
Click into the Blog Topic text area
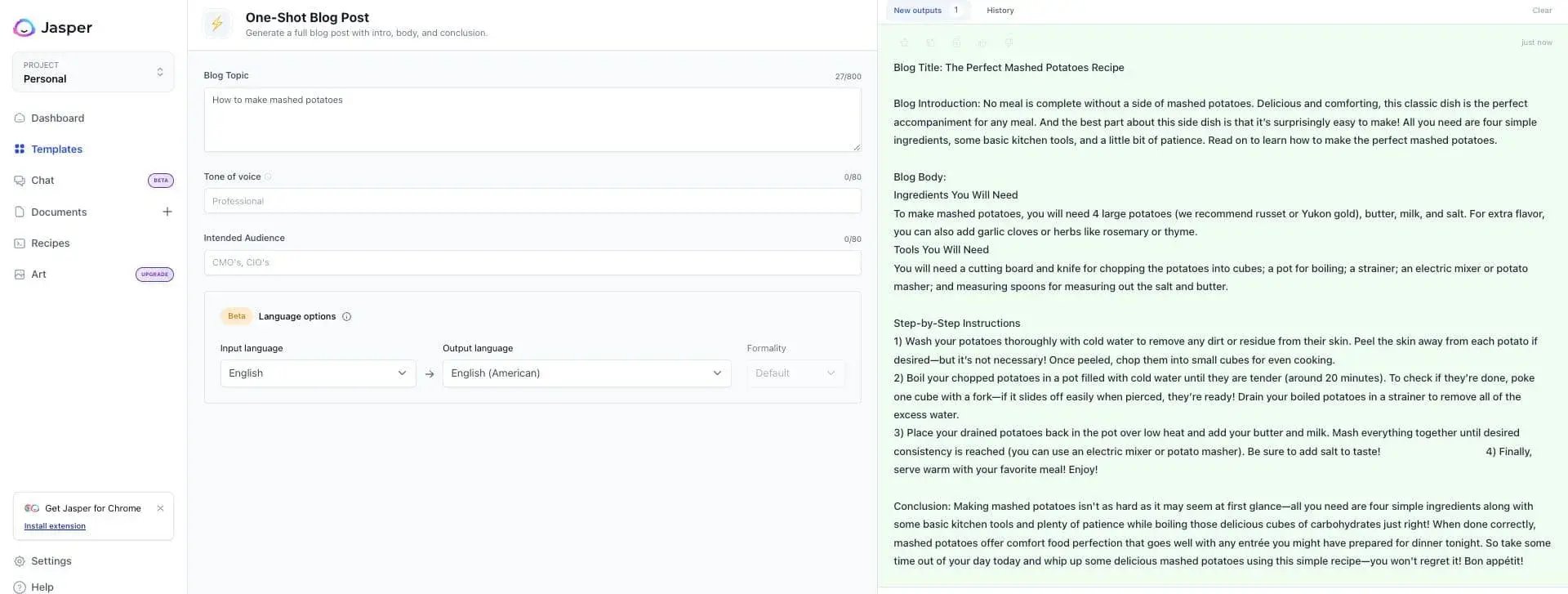click(532, 119)
